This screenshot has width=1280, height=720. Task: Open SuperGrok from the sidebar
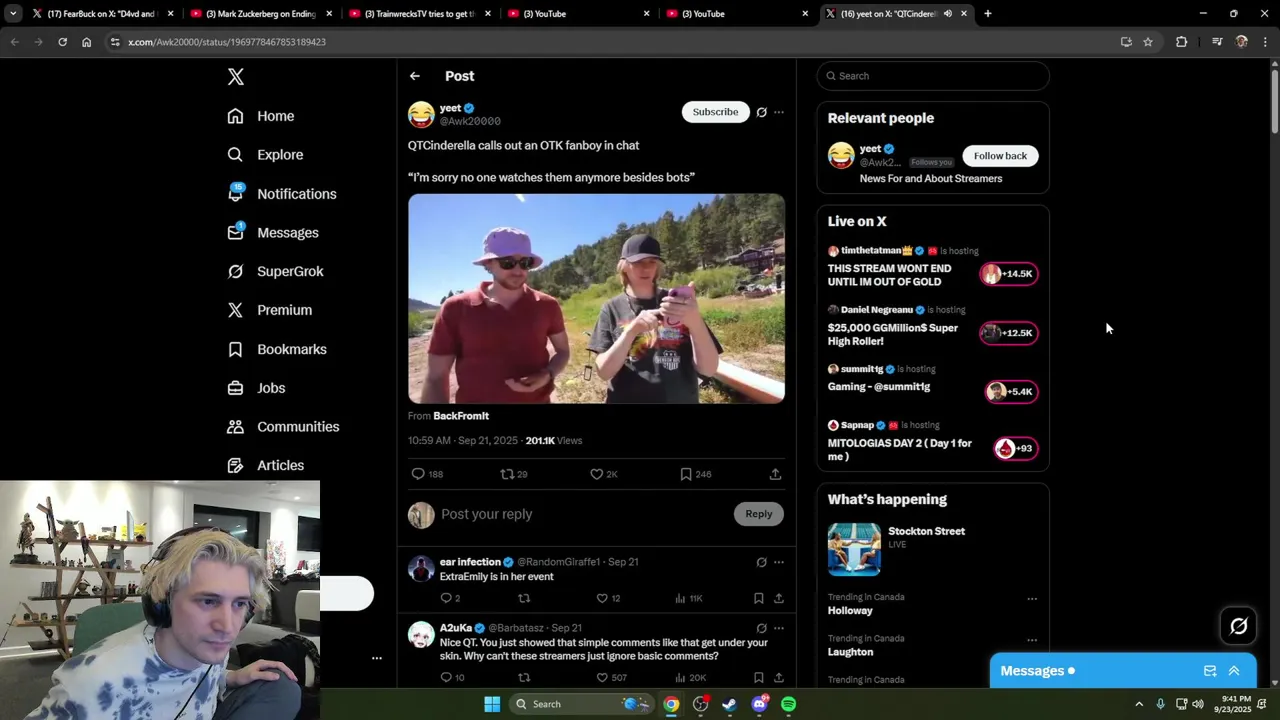point(275,271)
